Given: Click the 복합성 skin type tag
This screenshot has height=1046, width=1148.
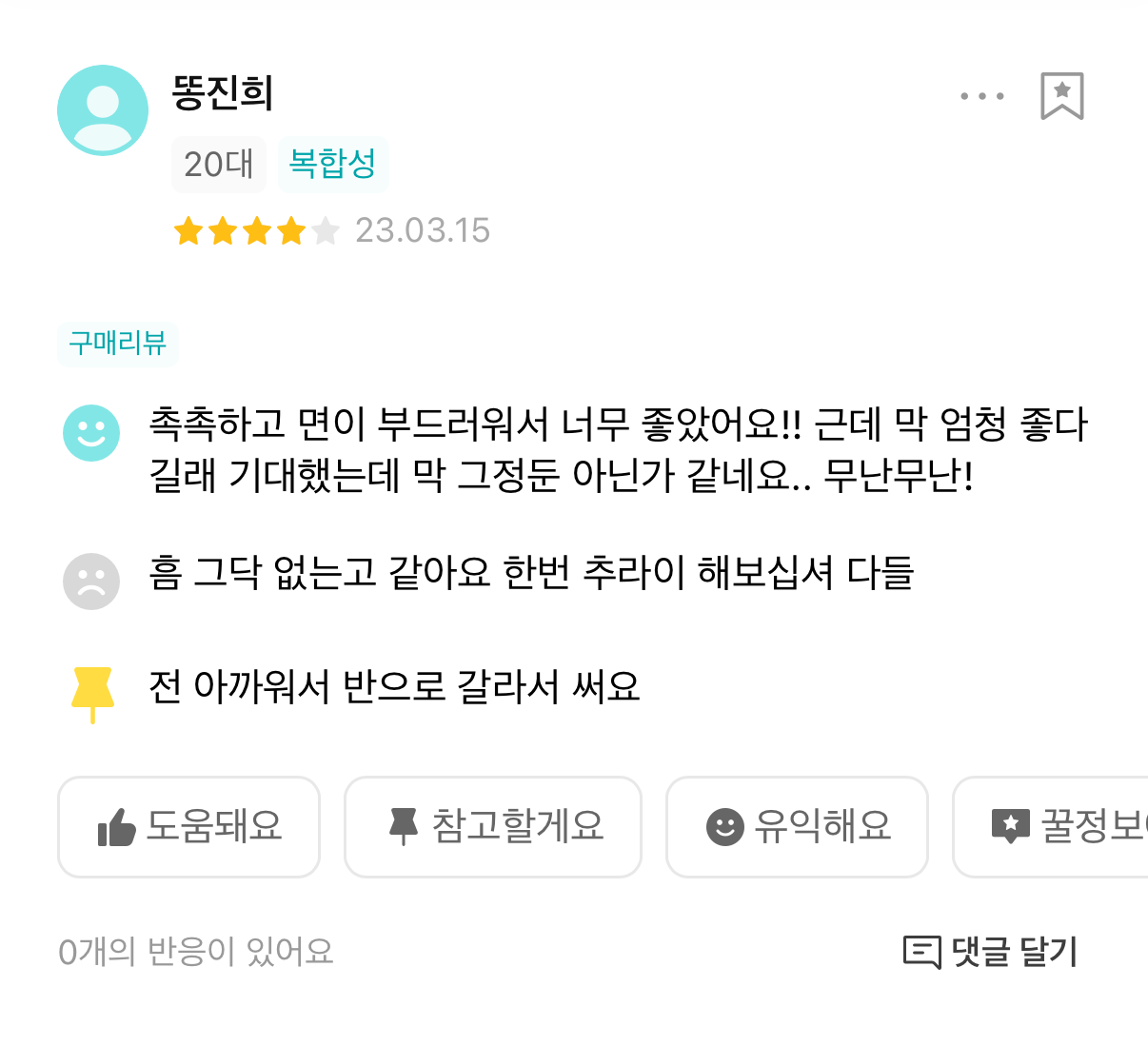Looking at the screenshot, I should (x=333, y=165).
